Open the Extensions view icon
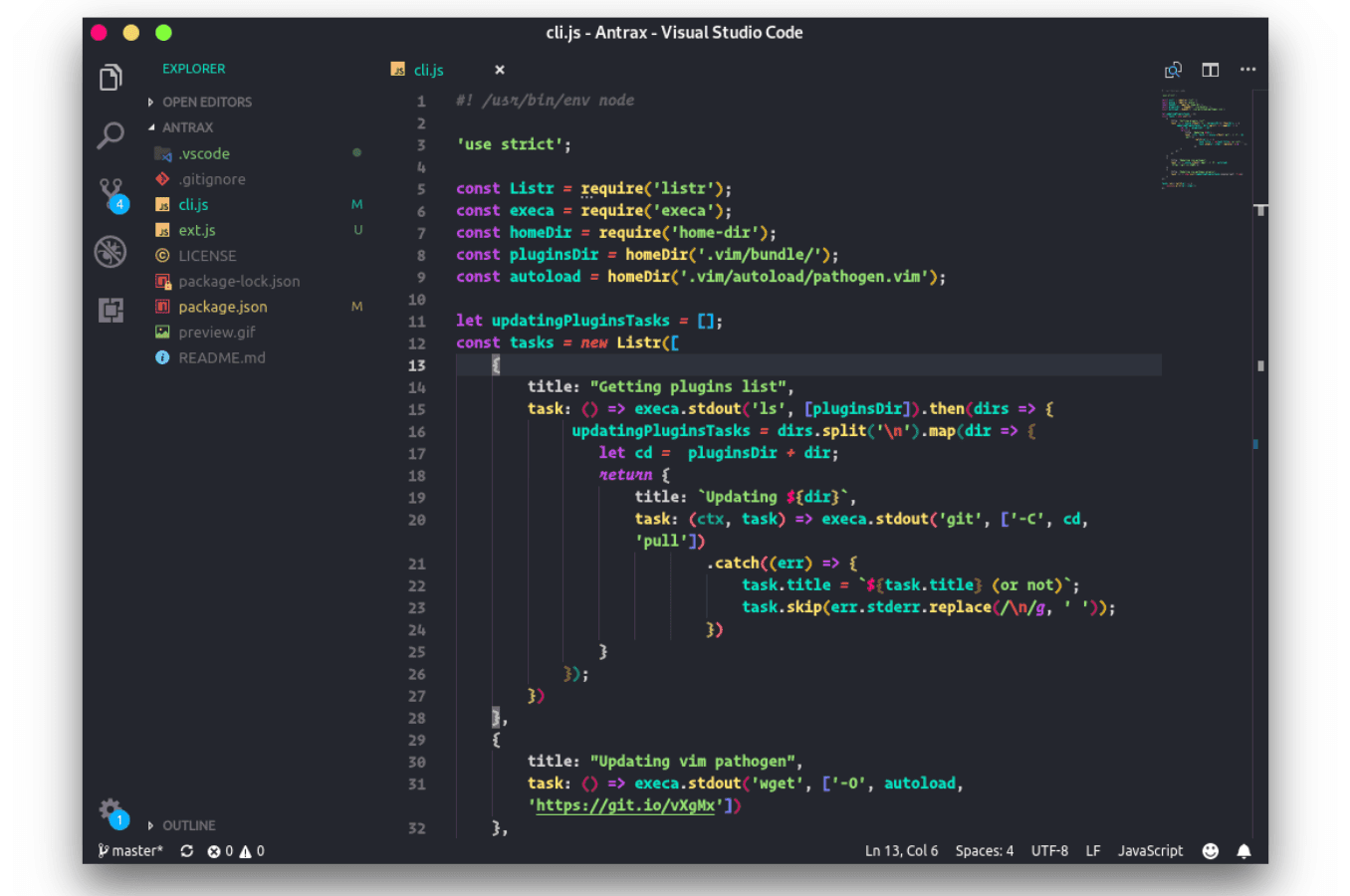Screen dimensions: 1350x896 (111, 310)
